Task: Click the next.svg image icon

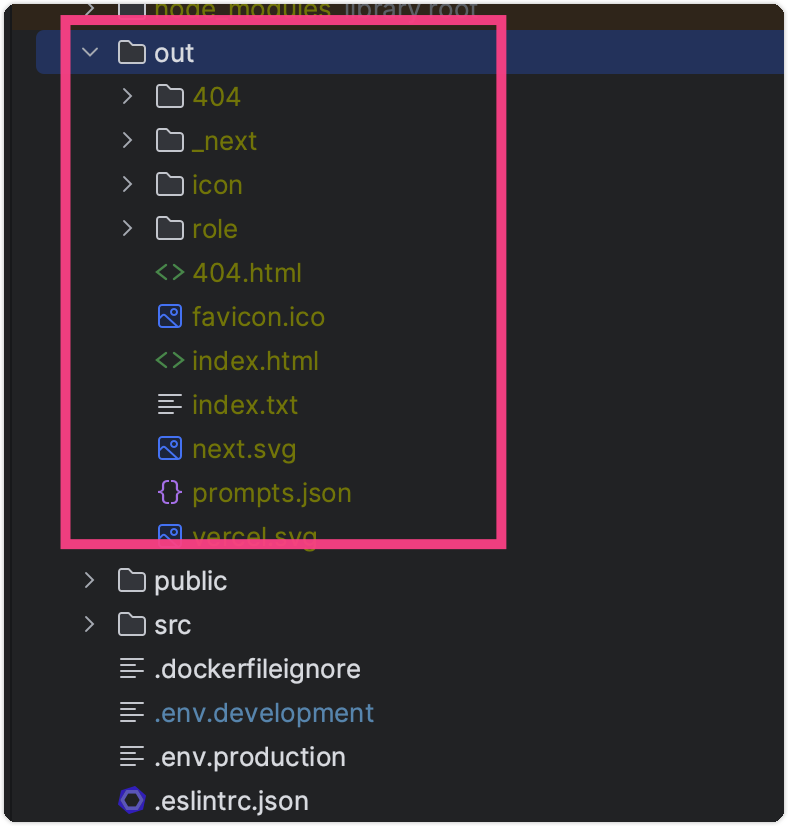Action: [170, 449]
